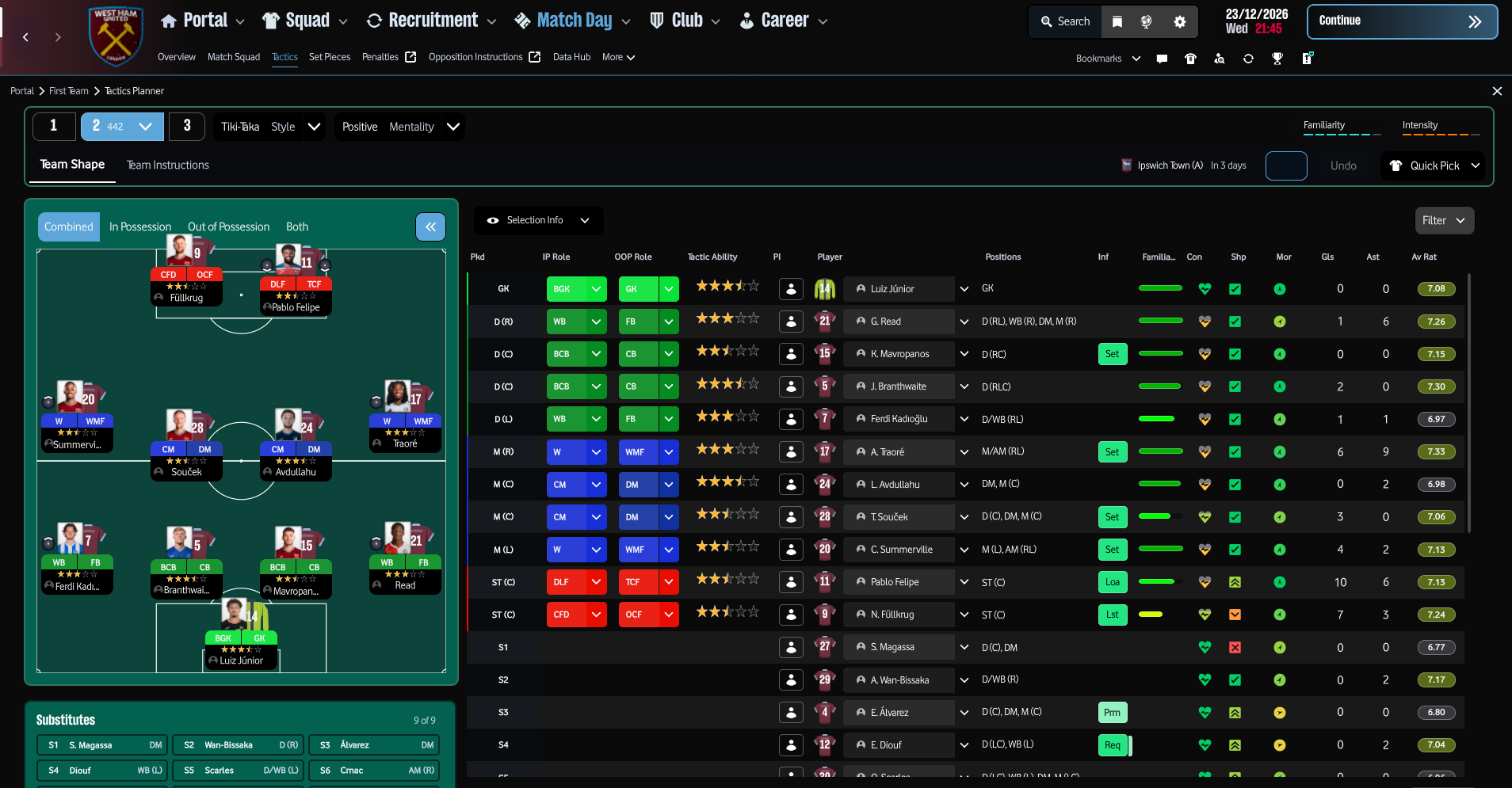Select the Set Pieces menu item
The width and height of the screenshot is (1512, 788).
point(329,57)
